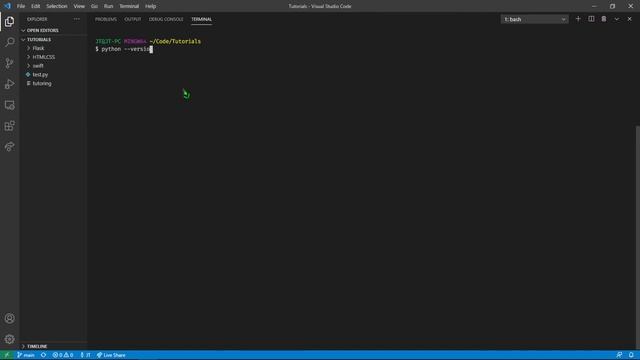Close the terminal panel
This screenshot has width=640, height=360.
[x=629, y=19]
